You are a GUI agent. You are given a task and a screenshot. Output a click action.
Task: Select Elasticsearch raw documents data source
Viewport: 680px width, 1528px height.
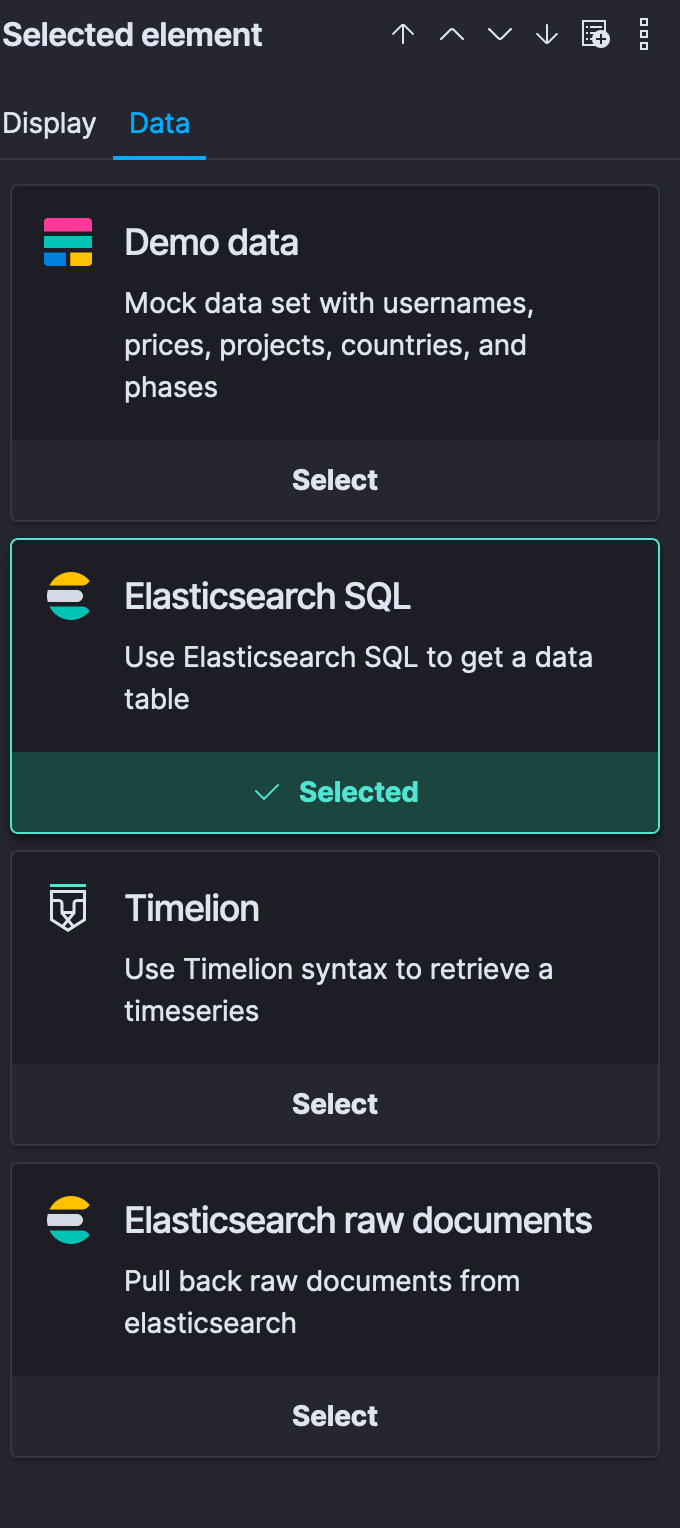pos(335,1416)
